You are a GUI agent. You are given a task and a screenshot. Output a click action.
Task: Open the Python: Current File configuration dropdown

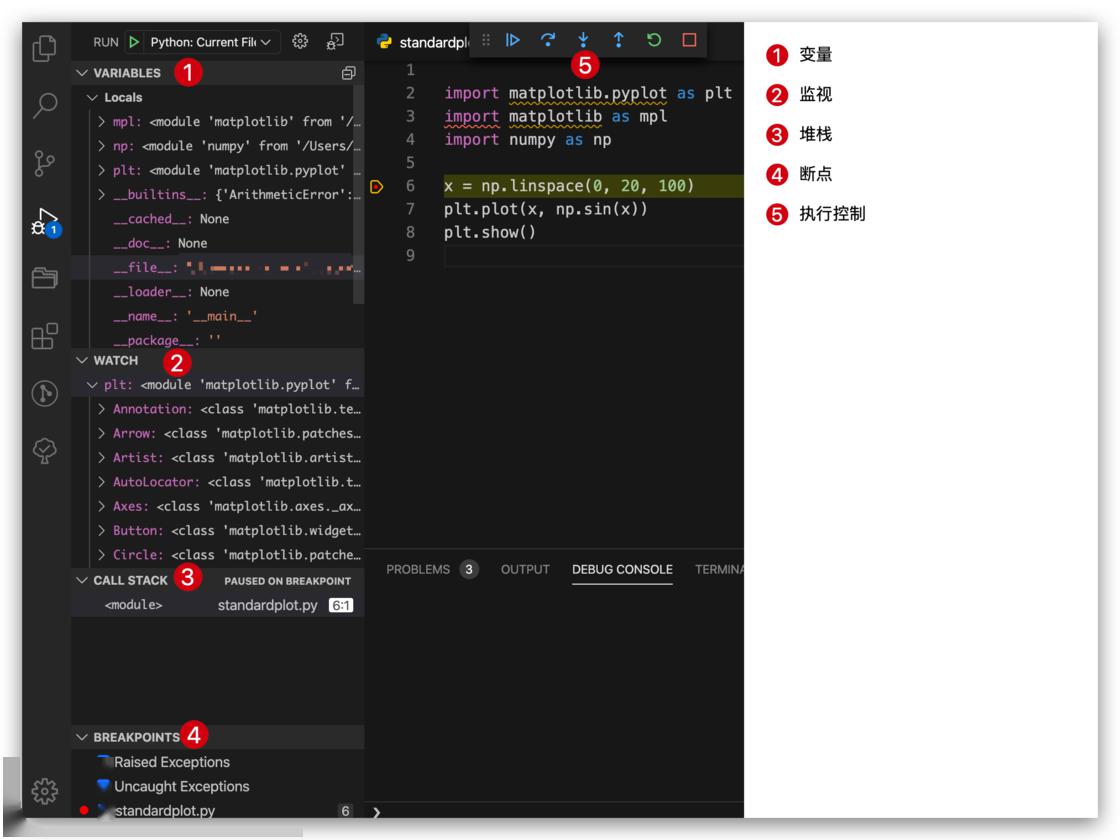tap(208, 42)
